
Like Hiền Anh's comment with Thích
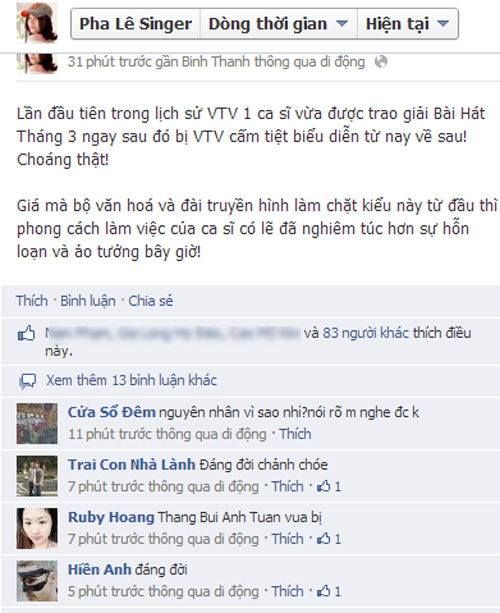click(x=287, y=591)
